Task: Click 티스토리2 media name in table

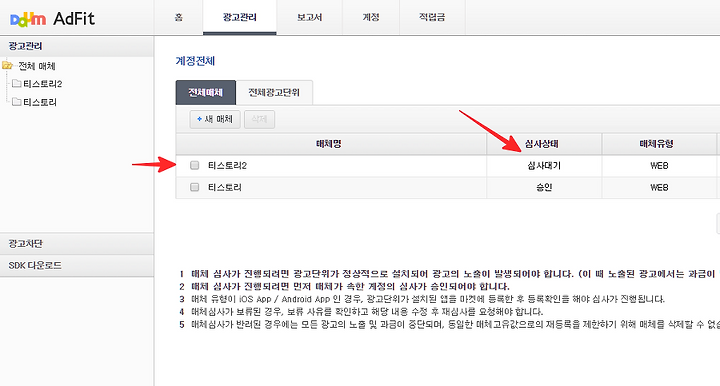Action: coord(227,166)
